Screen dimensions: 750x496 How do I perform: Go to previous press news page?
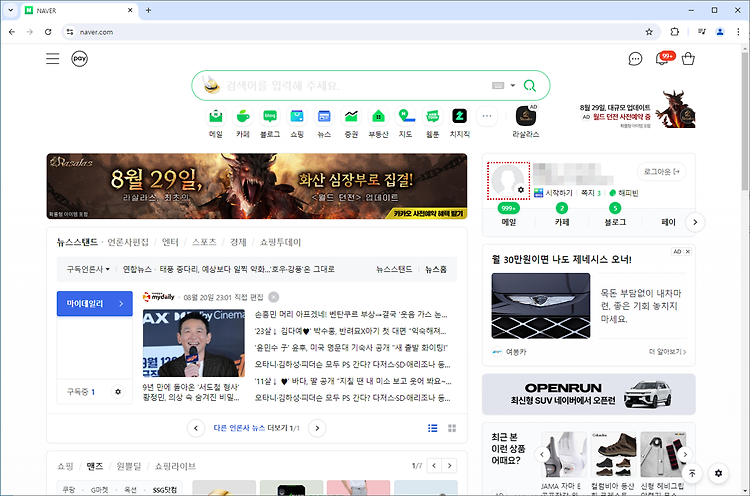(196, 428)
